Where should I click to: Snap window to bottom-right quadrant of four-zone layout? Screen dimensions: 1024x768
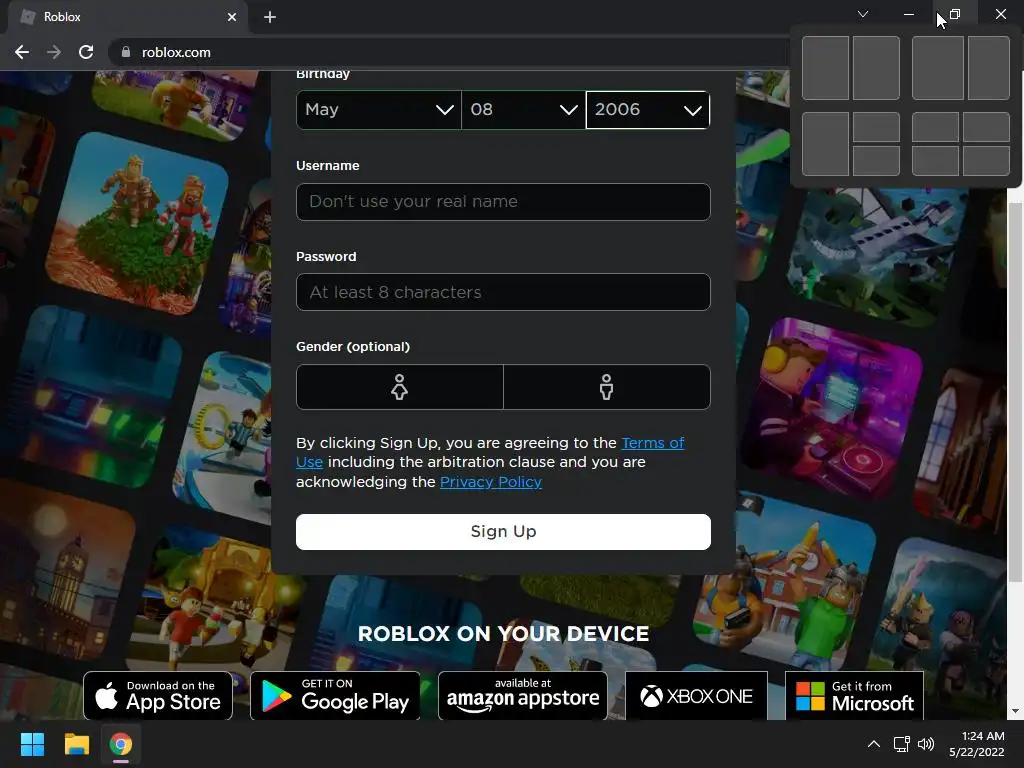pos(986,161)
